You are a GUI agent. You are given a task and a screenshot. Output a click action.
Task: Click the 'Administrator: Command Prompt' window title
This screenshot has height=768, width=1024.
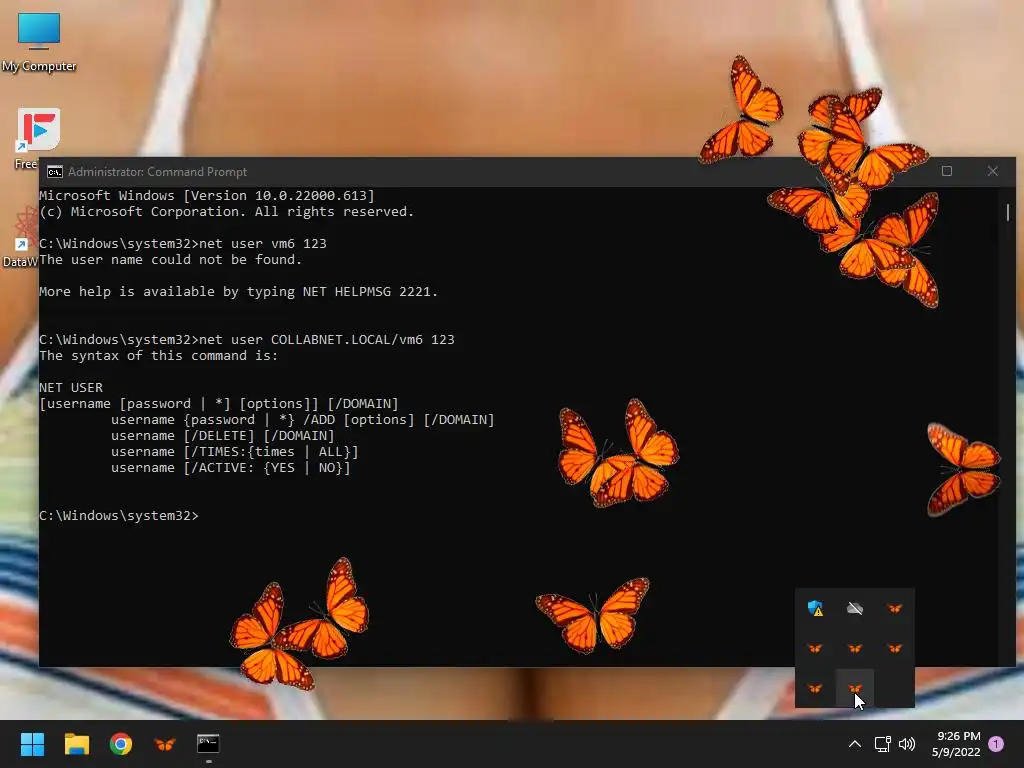click(x=157, y=172)
